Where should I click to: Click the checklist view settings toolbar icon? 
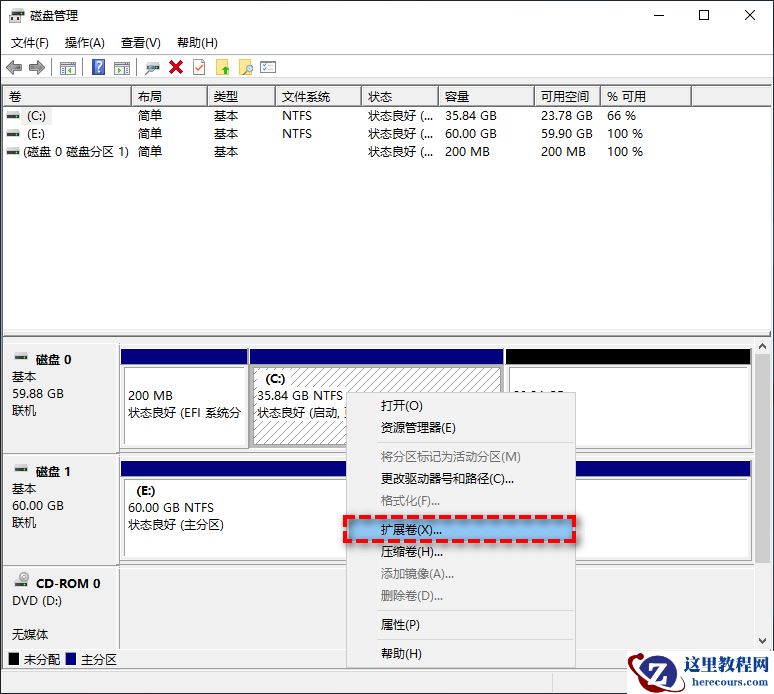point(268,67)
